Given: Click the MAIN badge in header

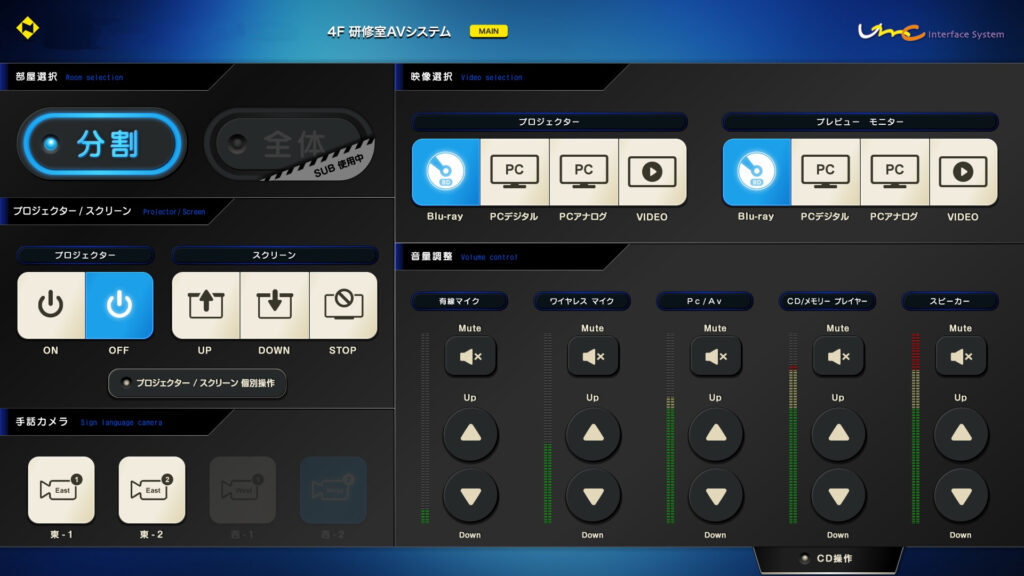Looking at the screenshot, I should (489, 31).
